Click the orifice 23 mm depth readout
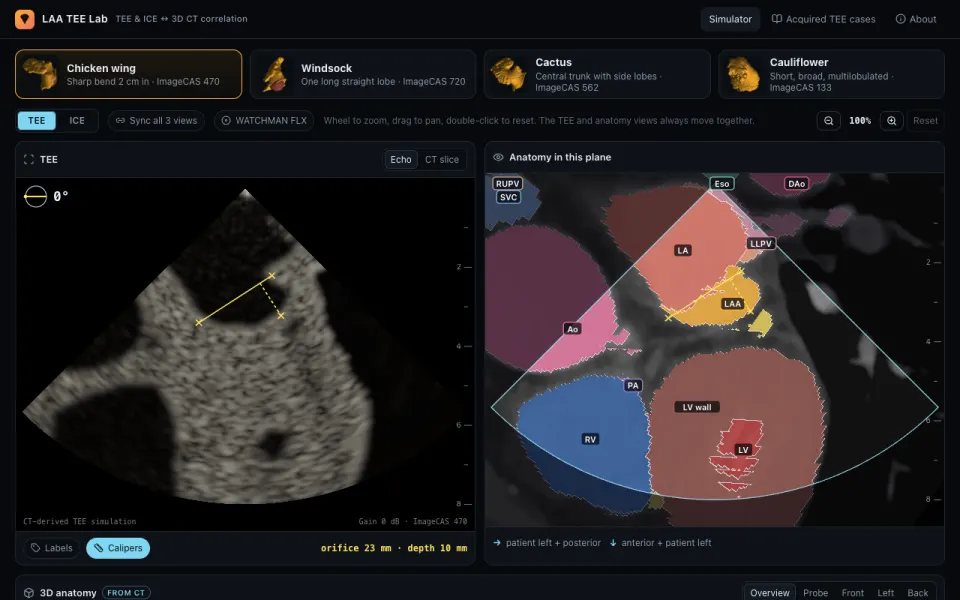This screenshot has height=600, width=960. tap(394, 548)
